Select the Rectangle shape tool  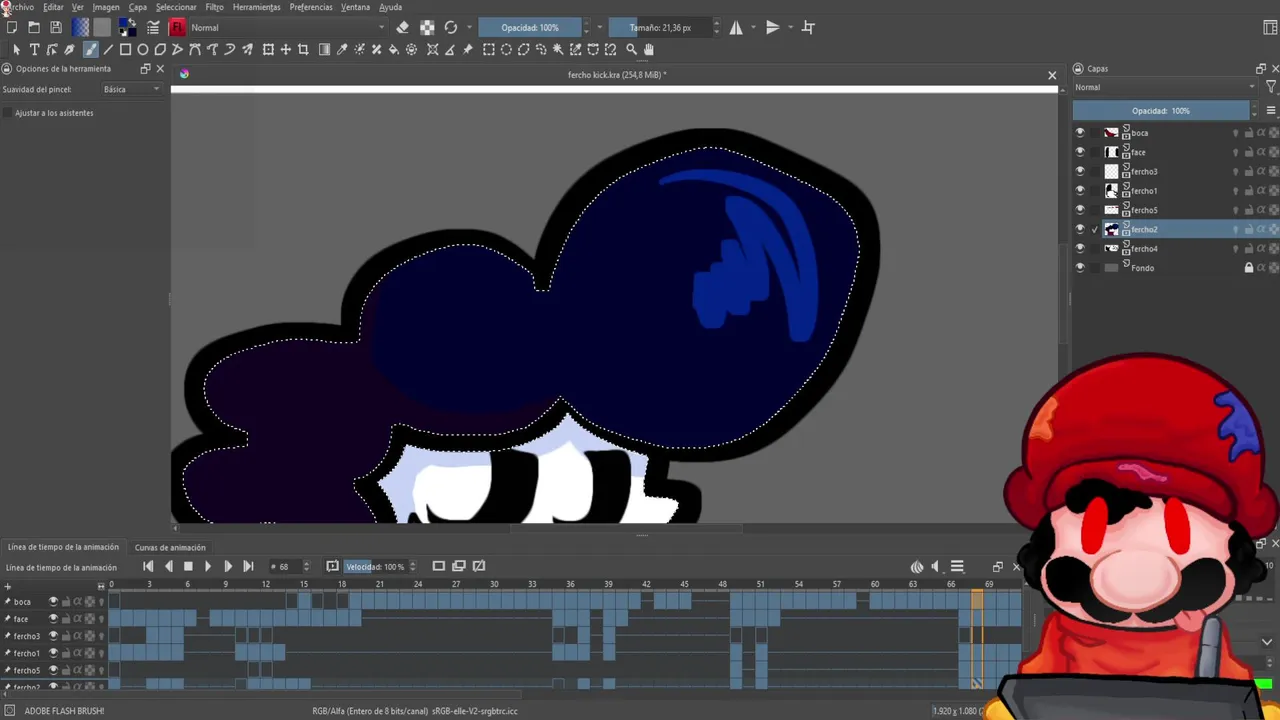pyautogui.click(x=125, y=49)
